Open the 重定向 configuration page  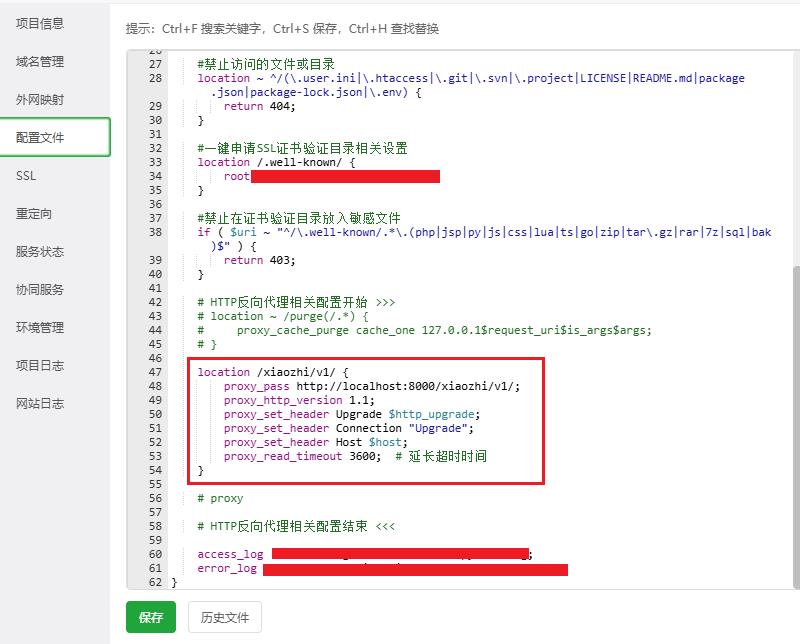(38, 214)
